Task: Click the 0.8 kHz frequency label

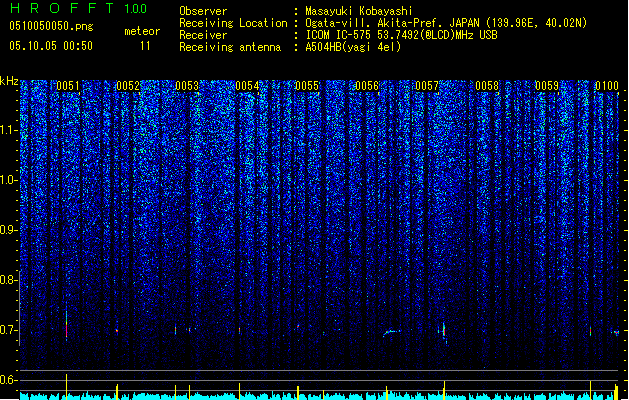Action: [x=8, y=280]
